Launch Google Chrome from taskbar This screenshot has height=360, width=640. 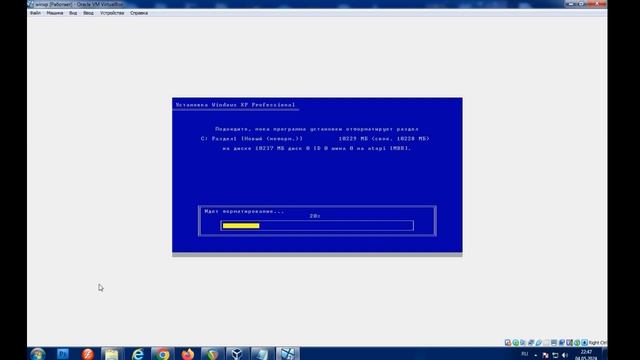[162, 354]
